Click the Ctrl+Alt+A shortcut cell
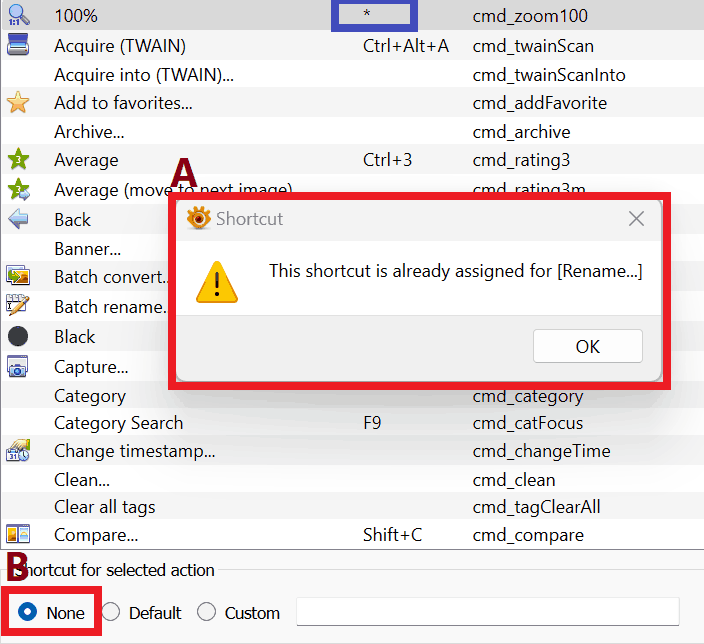Image resolution: width=704 pixels, height=644 pixels. (406, 46)
